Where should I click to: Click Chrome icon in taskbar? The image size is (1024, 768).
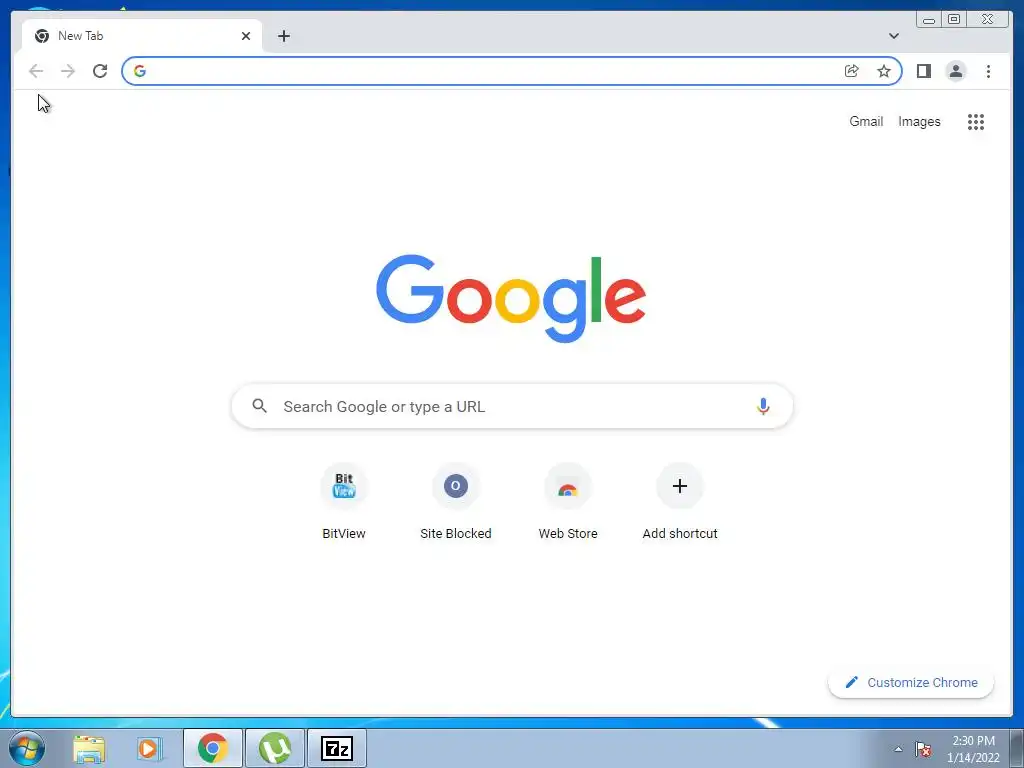(x=213, y=748)
